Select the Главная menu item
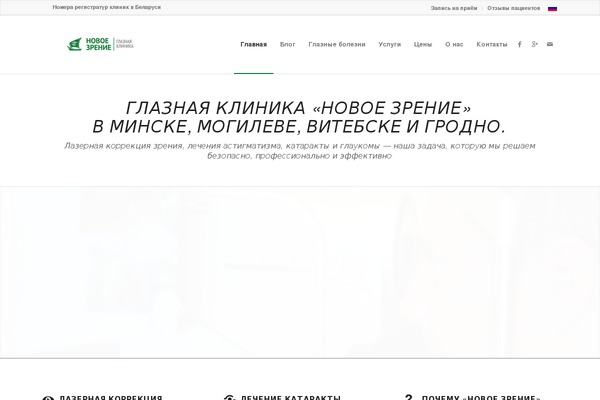The image size is (600, 400). point(254,44)
